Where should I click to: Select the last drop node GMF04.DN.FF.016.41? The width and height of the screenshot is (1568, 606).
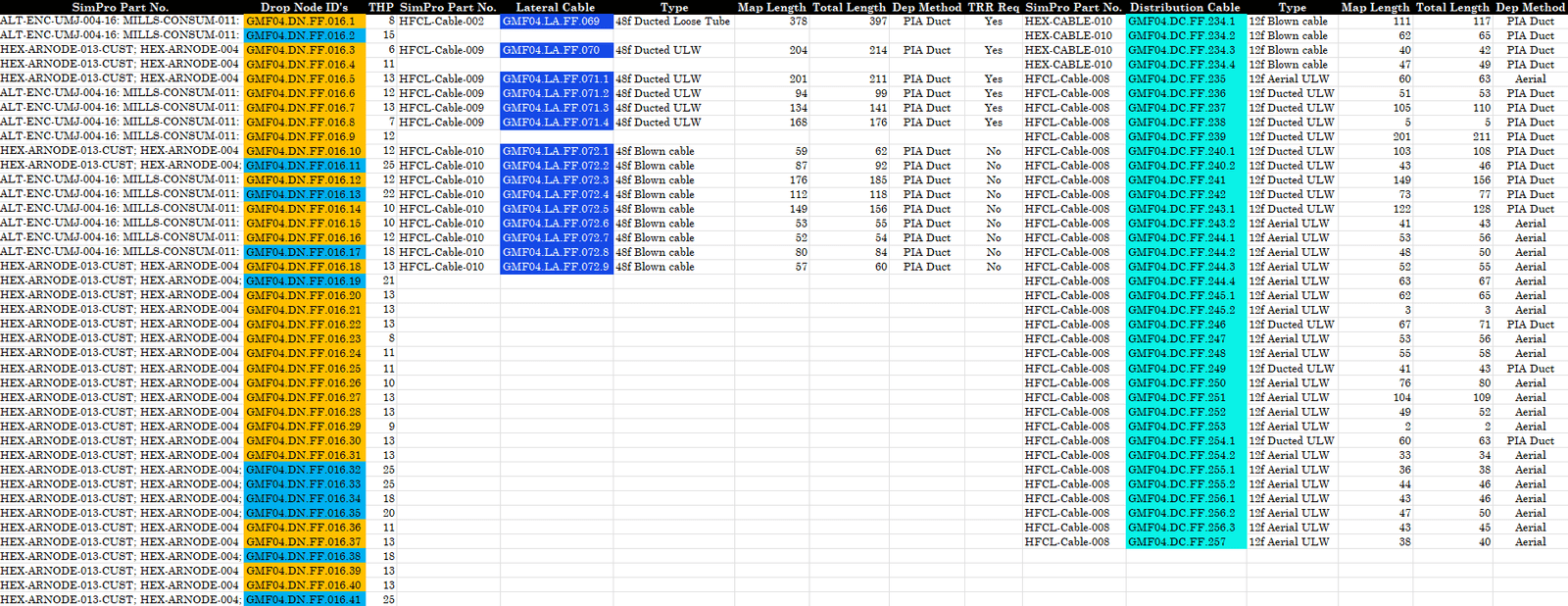305,600
